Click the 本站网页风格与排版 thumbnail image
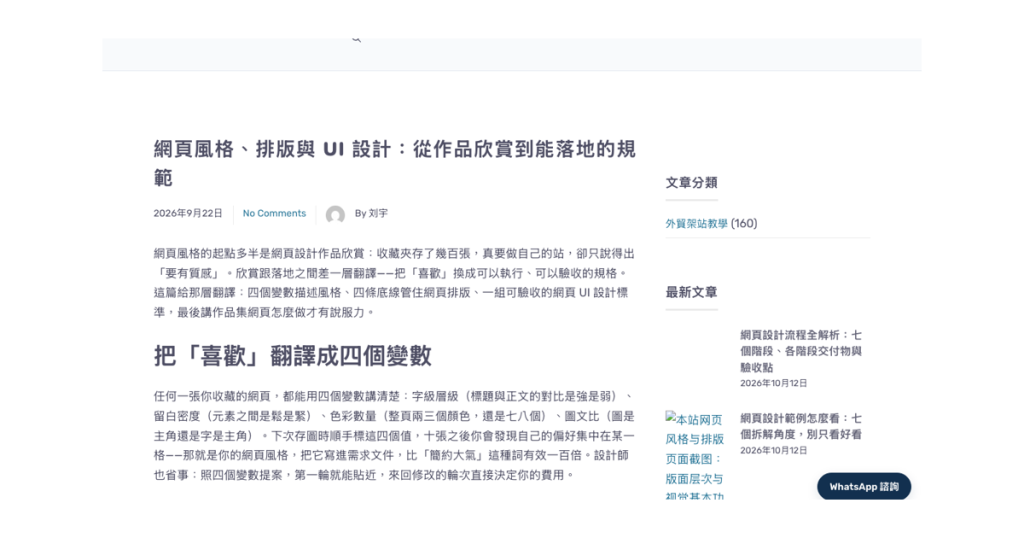1024x538 pixels. [x=695, y=455]
